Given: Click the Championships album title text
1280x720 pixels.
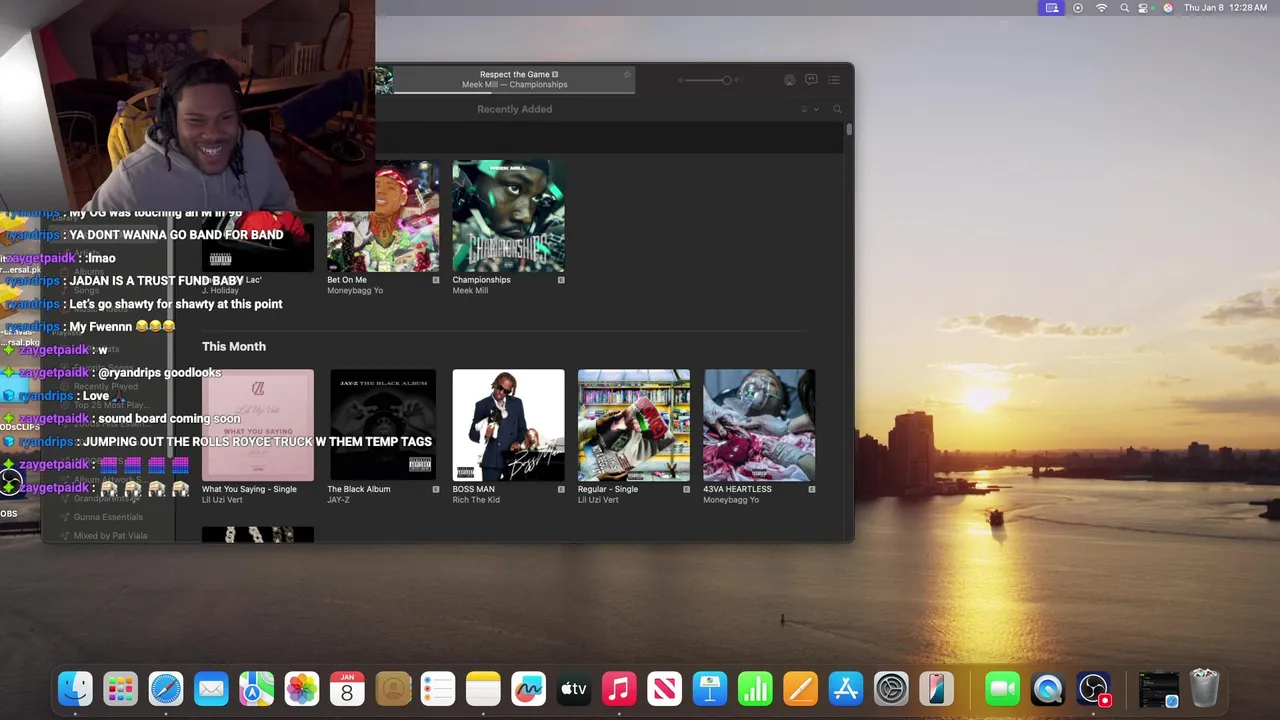Looking at the screenshot, I should click(481, 280).
